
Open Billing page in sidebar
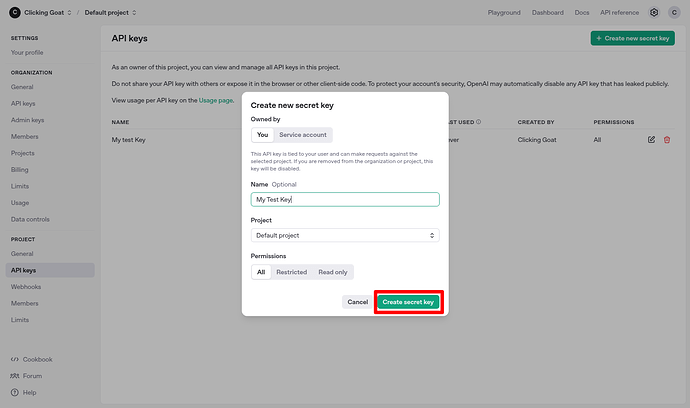click(x=19, y=169)
